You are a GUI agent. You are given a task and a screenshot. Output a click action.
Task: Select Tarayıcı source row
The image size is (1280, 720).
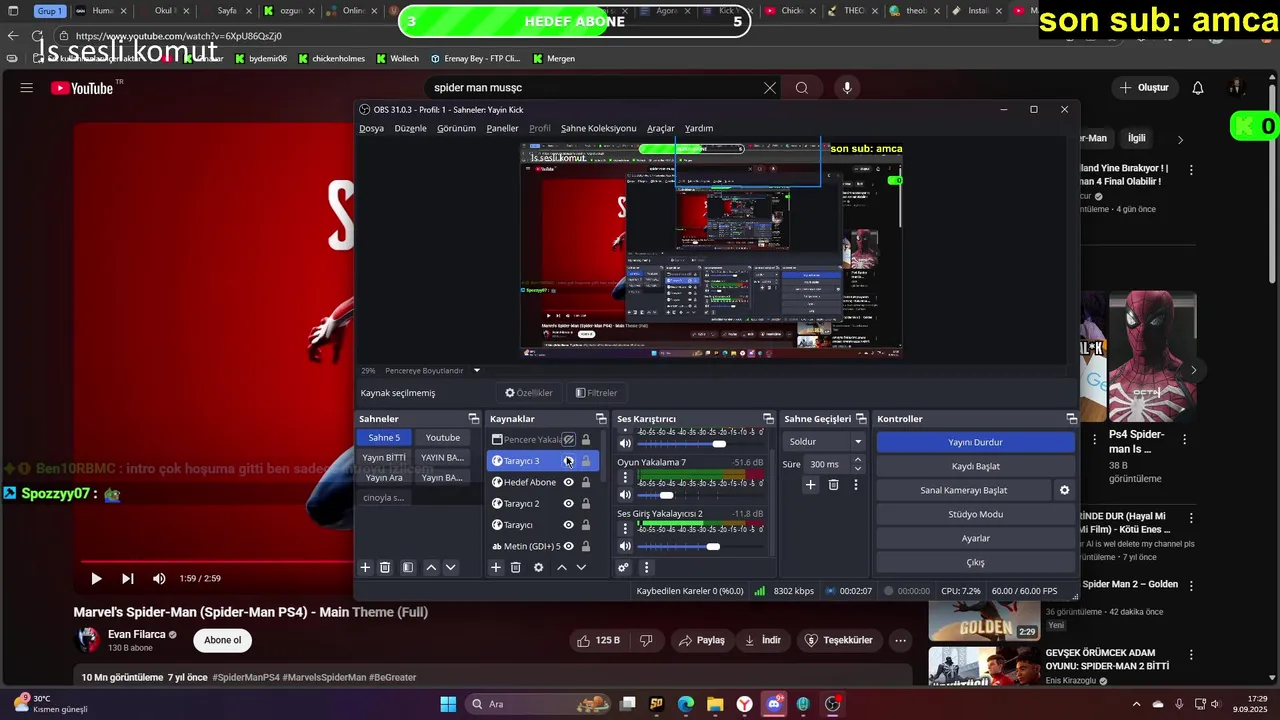[543, 525]
